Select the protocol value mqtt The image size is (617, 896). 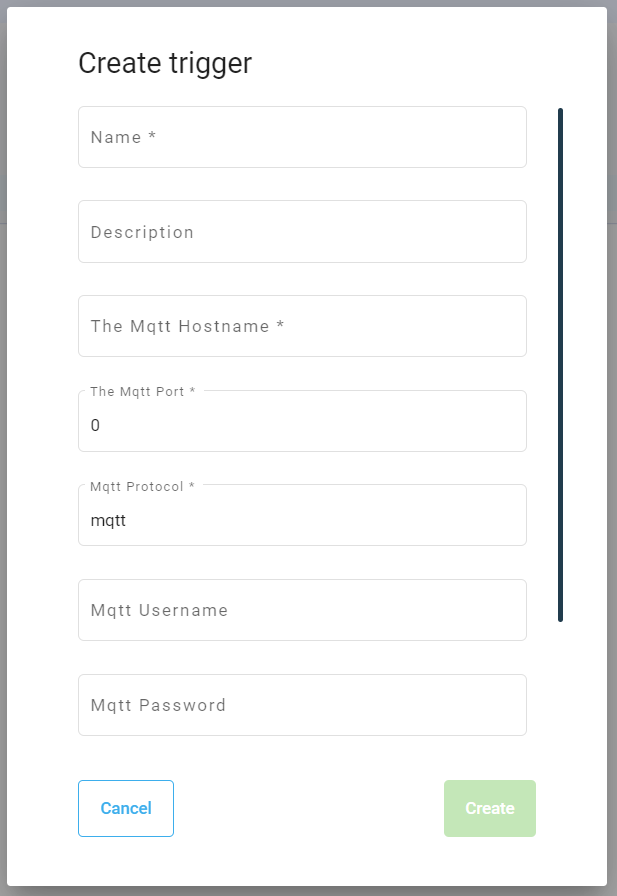tap(108, 520)
